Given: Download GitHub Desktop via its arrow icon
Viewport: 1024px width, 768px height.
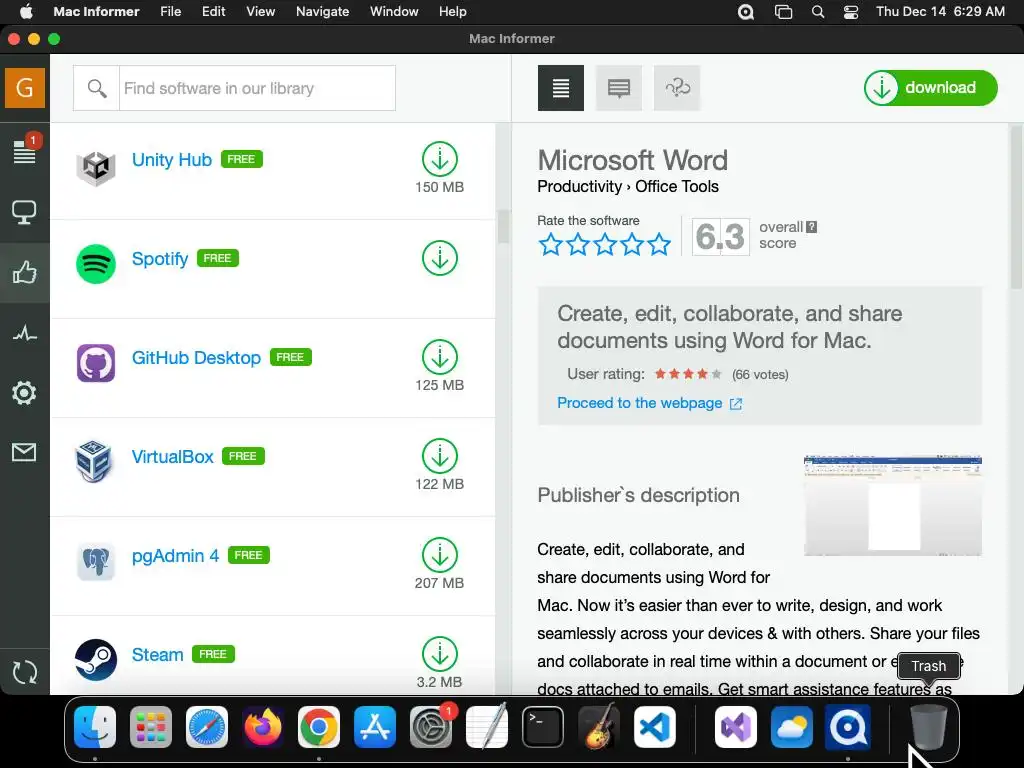Looking at the screenshot, I should pyautogui.click(x=440, y=357).
